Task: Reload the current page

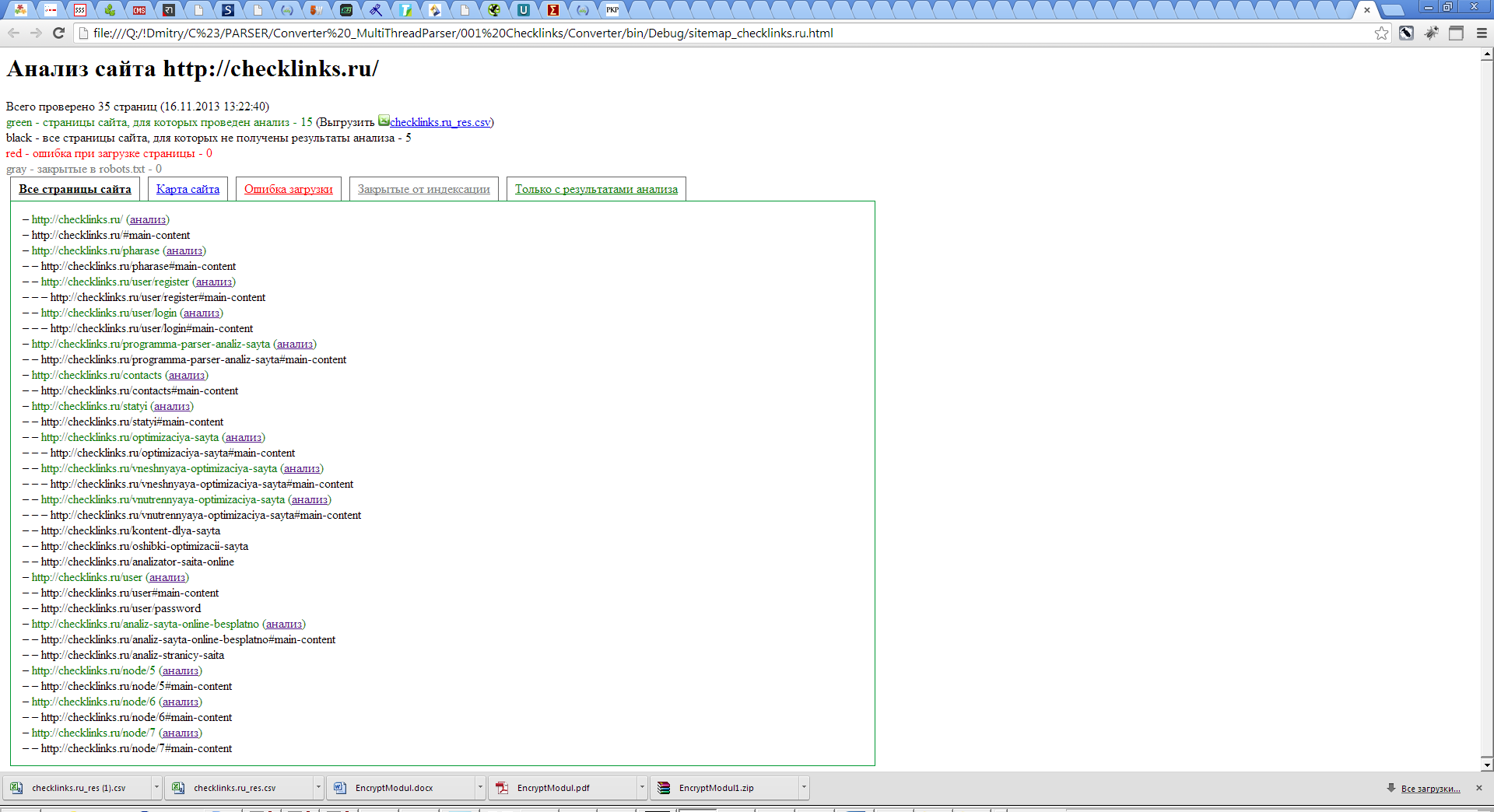Action: [58, 33]
